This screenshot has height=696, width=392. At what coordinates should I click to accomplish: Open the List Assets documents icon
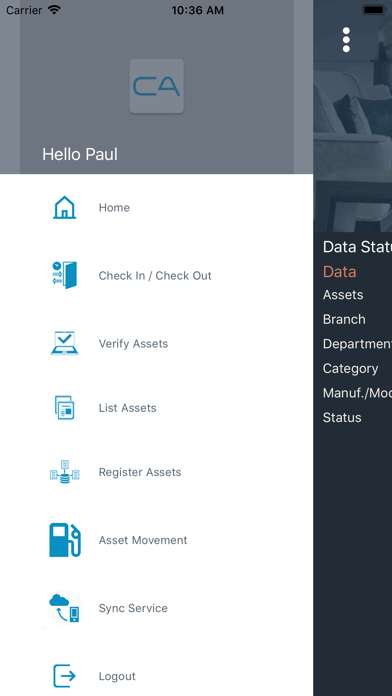coord(64,407)
